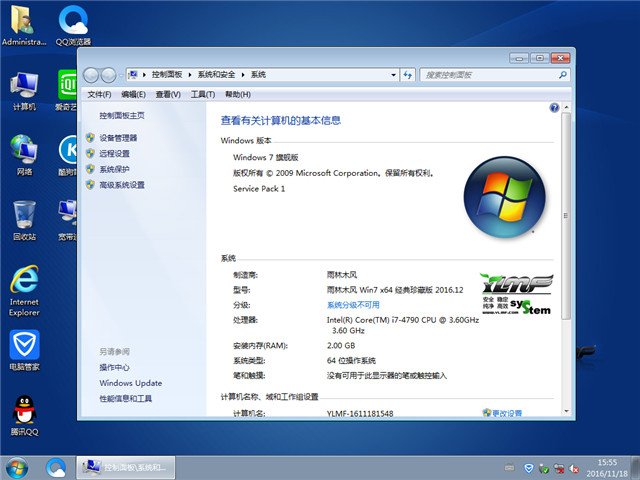Image resolution: width=640 pixels, height=480 pixels.
Task: Click the back navigation arrow button
Action: click(91, 75)
